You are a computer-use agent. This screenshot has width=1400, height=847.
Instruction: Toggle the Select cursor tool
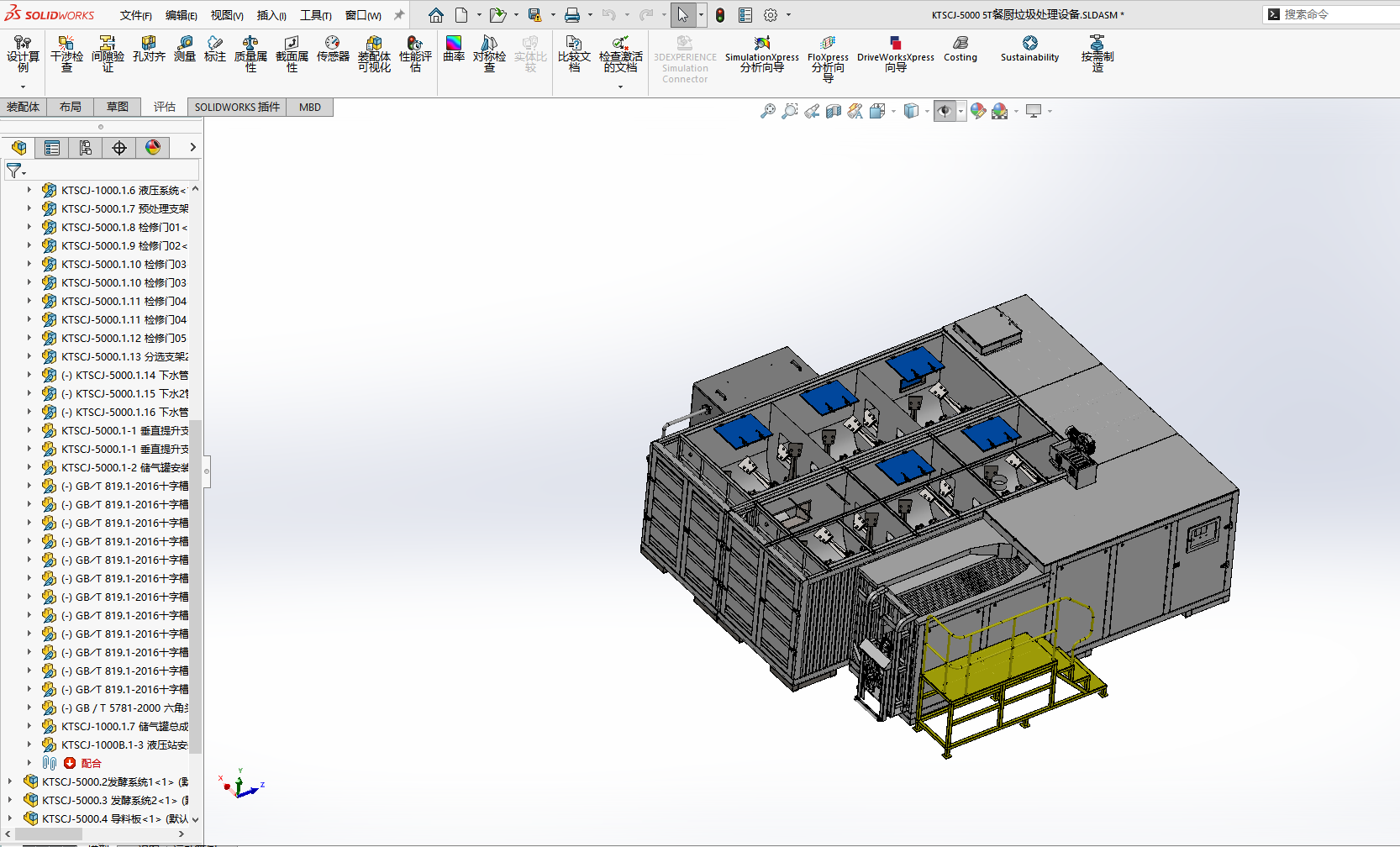(682, 15)
